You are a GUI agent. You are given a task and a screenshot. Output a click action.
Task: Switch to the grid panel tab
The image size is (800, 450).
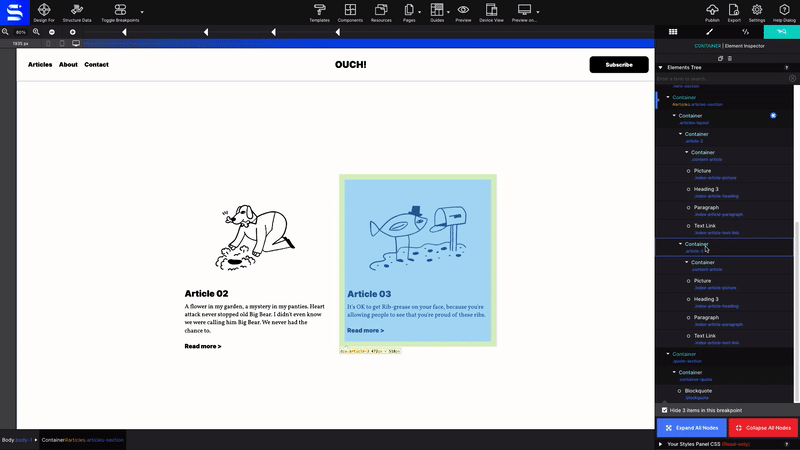pyautogui.click(x=673, y=32)
